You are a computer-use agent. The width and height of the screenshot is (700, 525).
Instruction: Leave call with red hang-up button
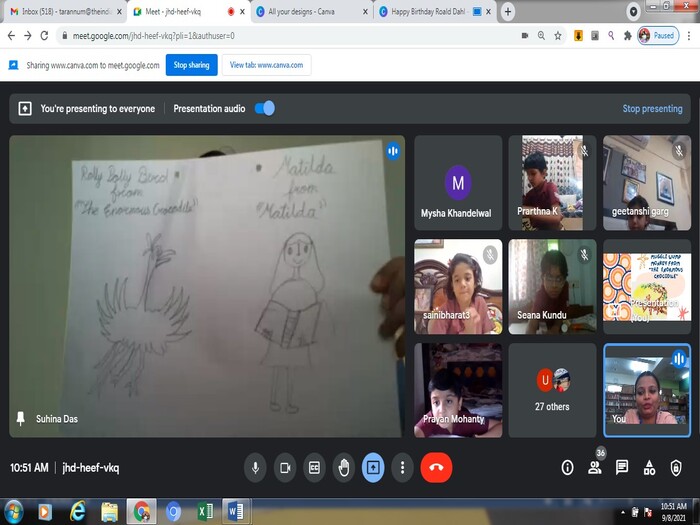click(436, 467)
